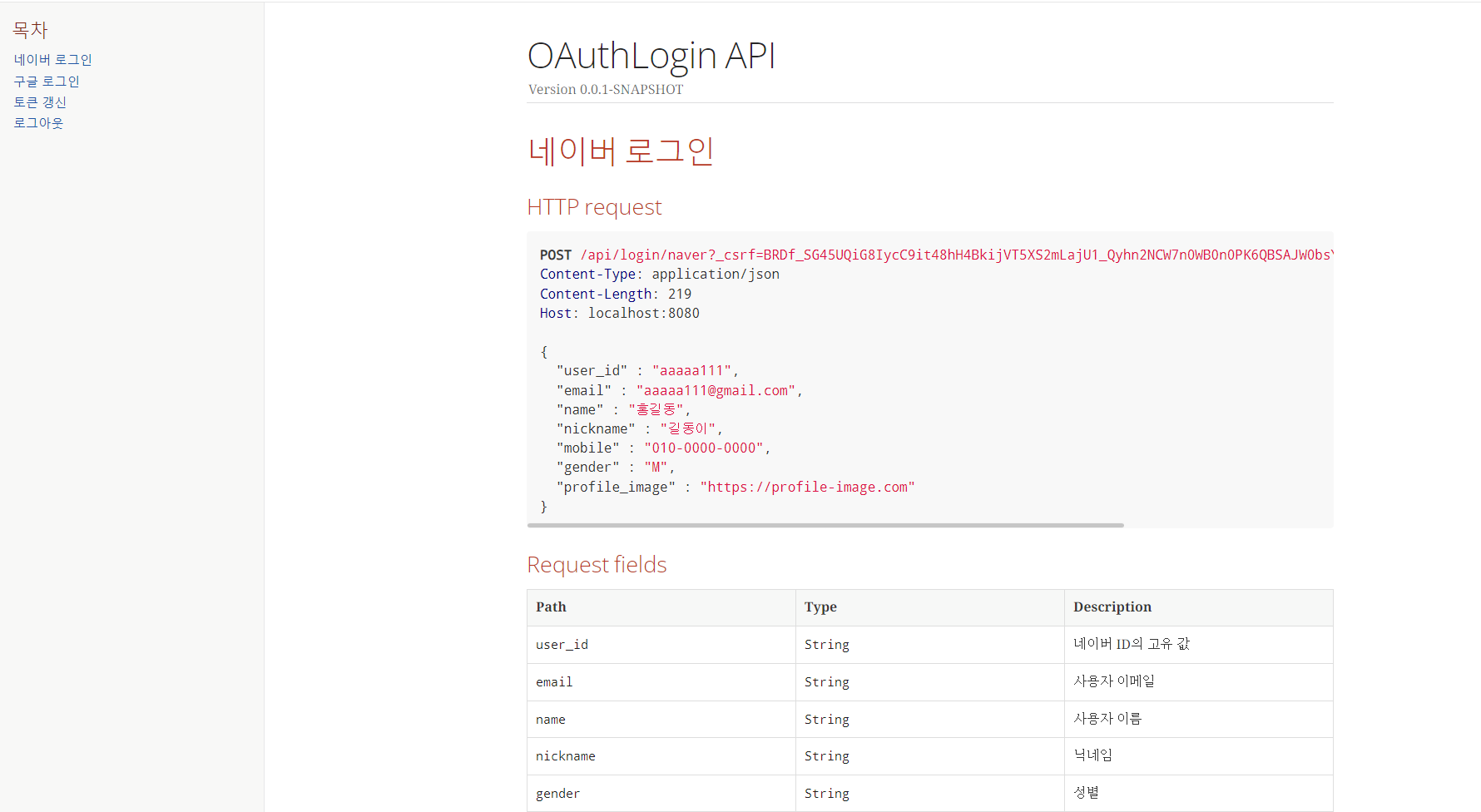The height and width of the screenshot is (812, 1481).
Task: Click the 사용자 이름 description cell
Action: [x=1199, y=720]
